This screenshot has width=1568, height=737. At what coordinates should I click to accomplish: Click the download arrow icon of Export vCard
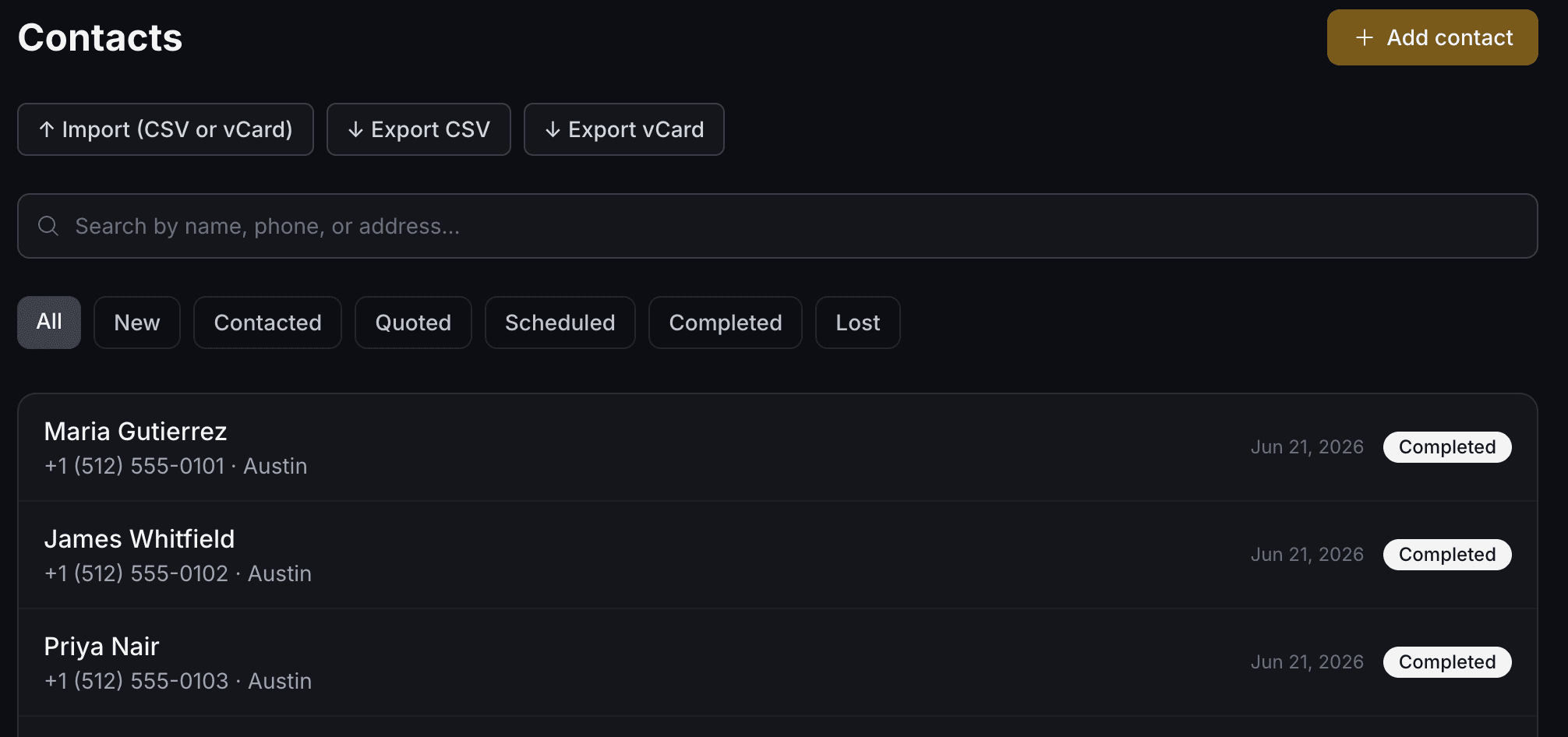pos(553,129)
